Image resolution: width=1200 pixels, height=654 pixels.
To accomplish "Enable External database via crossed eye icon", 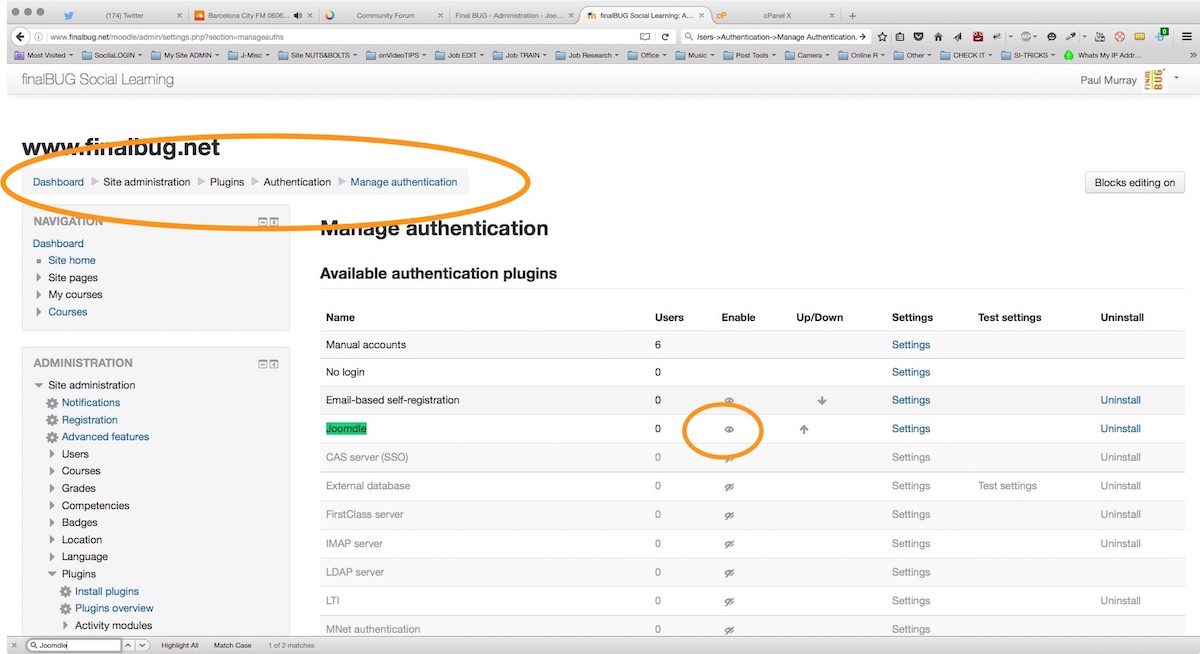I will click(x=729, y=486).
